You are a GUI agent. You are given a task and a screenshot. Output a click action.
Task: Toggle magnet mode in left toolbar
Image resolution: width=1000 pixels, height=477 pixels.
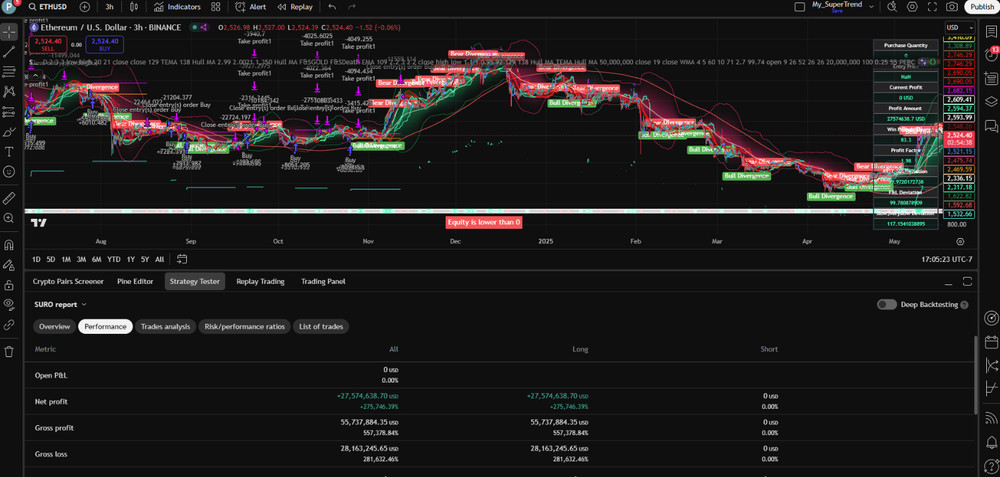[9, 244]
